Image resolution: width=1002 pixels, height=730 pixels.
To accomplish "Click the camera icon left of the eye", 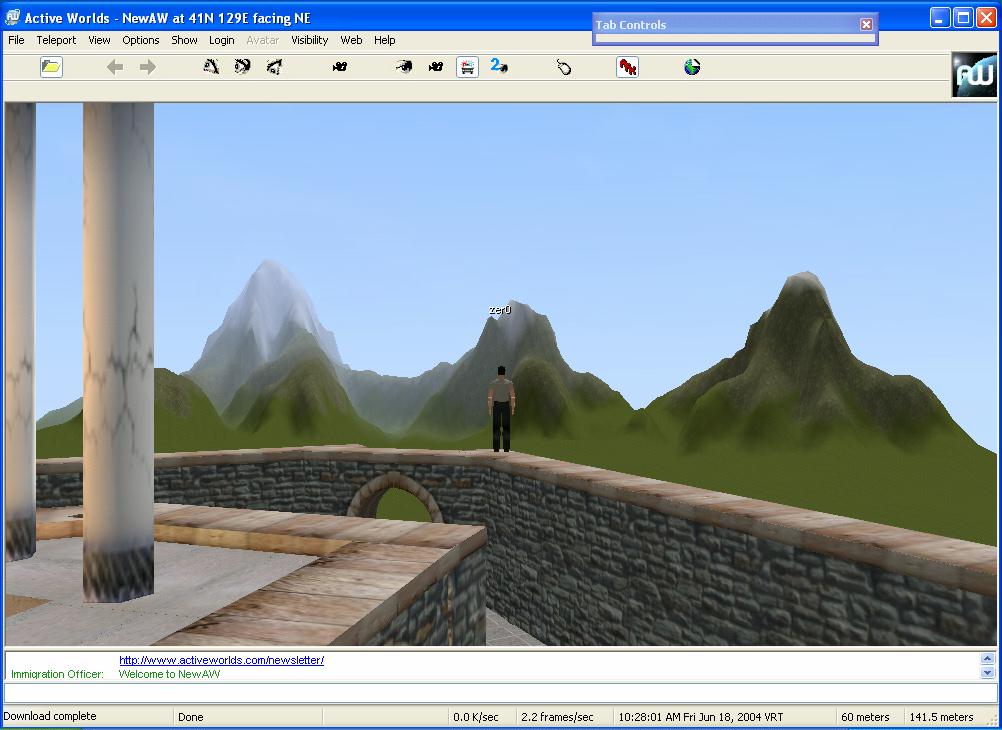I will click(340, 67).
